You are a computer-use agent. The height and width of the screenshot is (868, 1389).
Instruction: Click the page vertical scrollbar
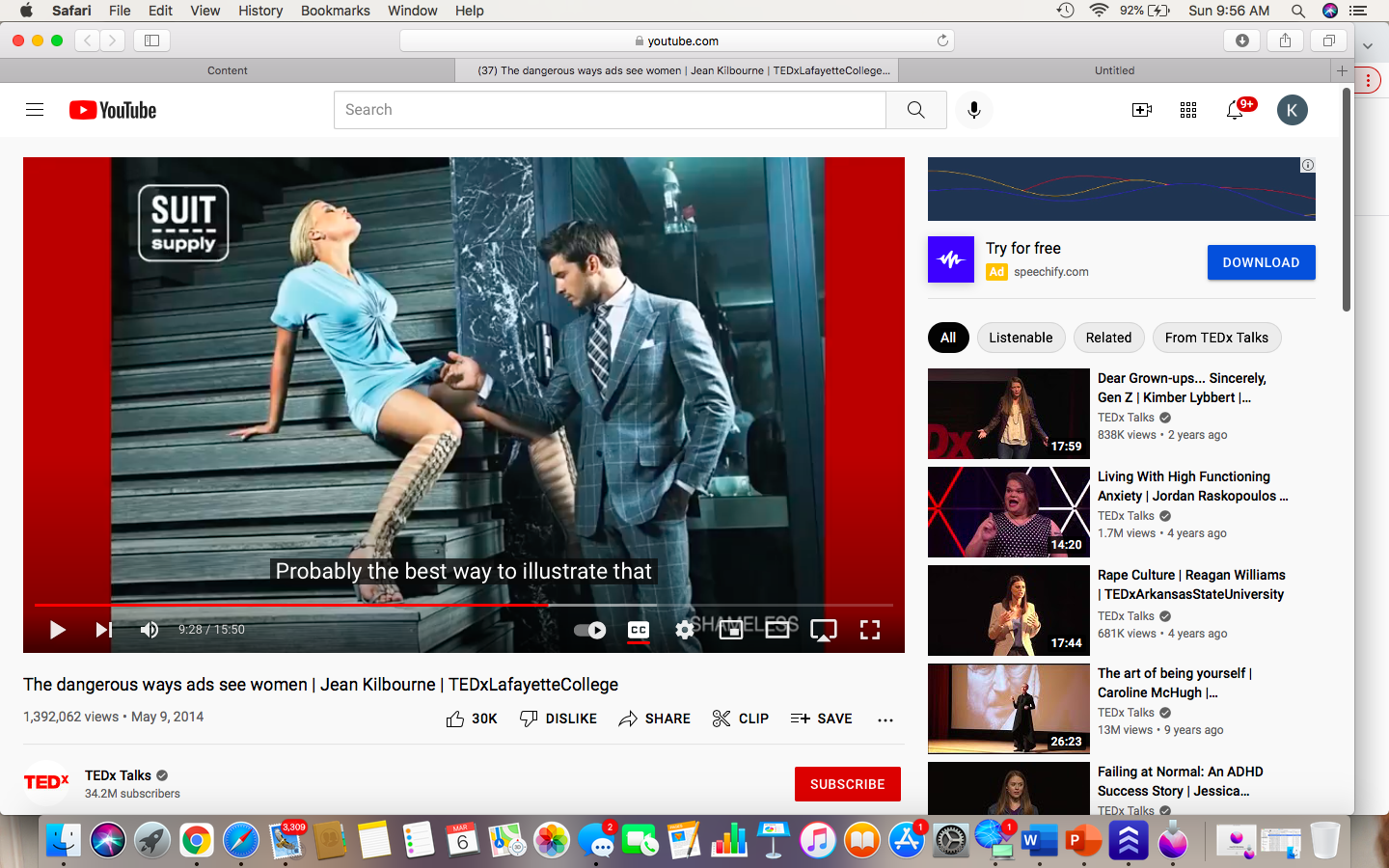point(1347,200)
